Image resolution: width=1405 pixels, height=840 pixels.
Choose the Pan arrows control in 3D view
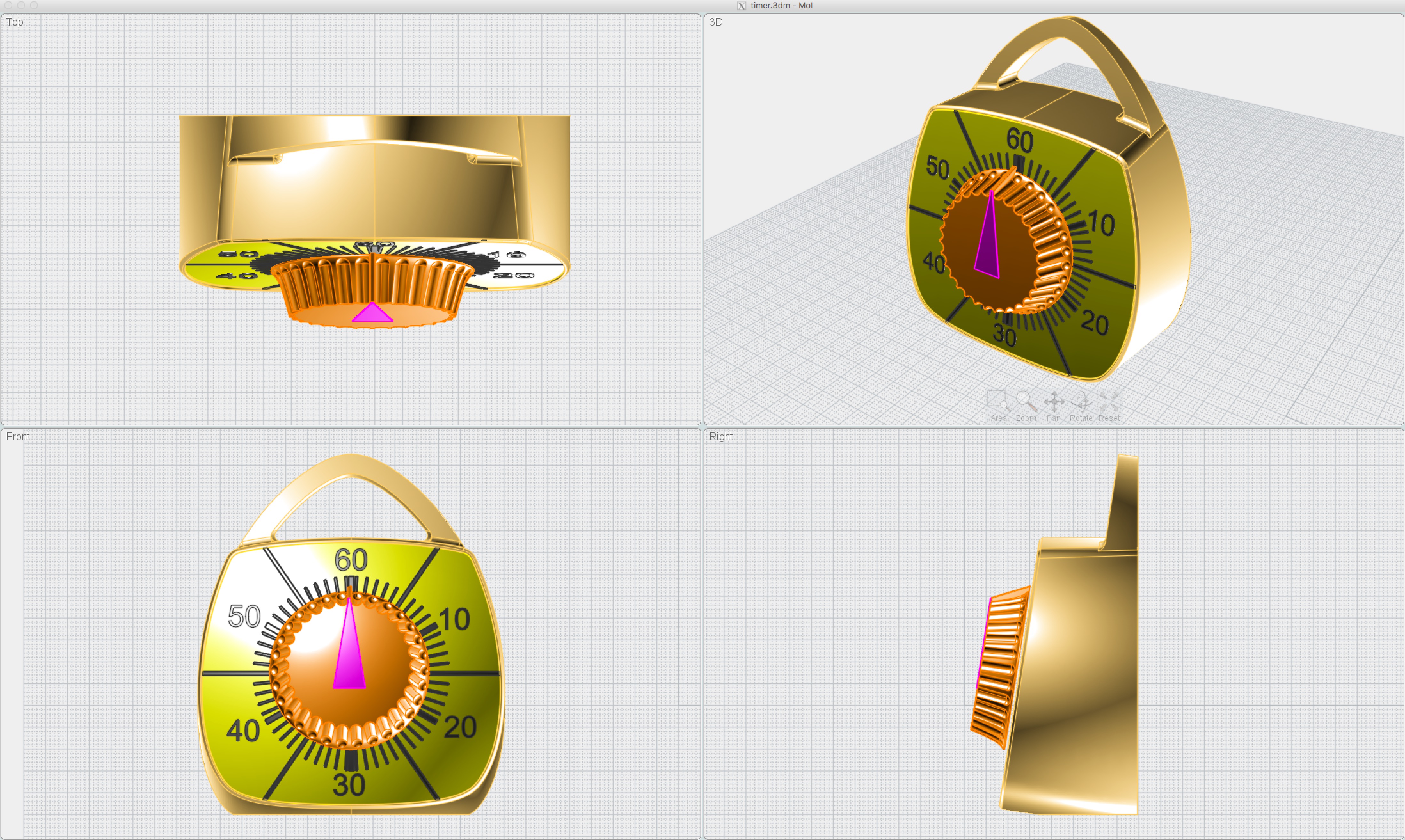[1053, 406]
